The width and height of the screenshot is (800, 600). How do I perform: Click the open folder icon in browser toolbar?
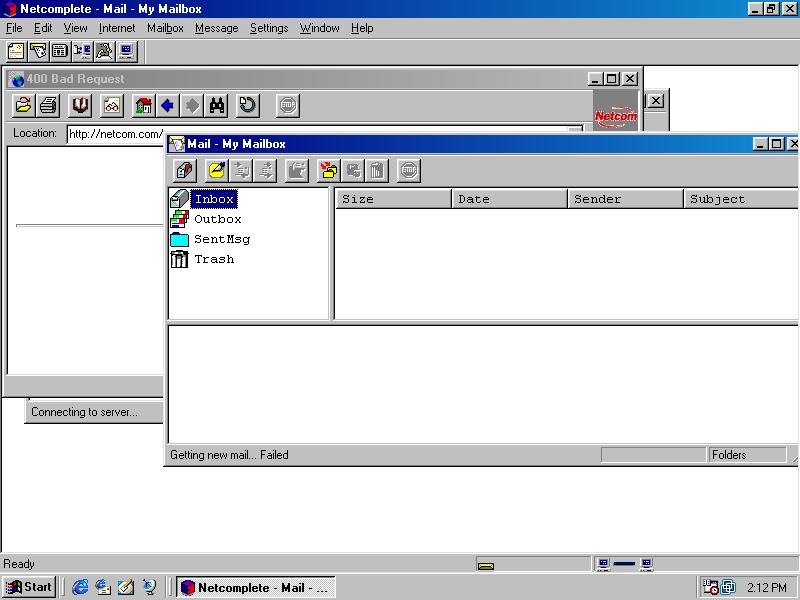23,106
